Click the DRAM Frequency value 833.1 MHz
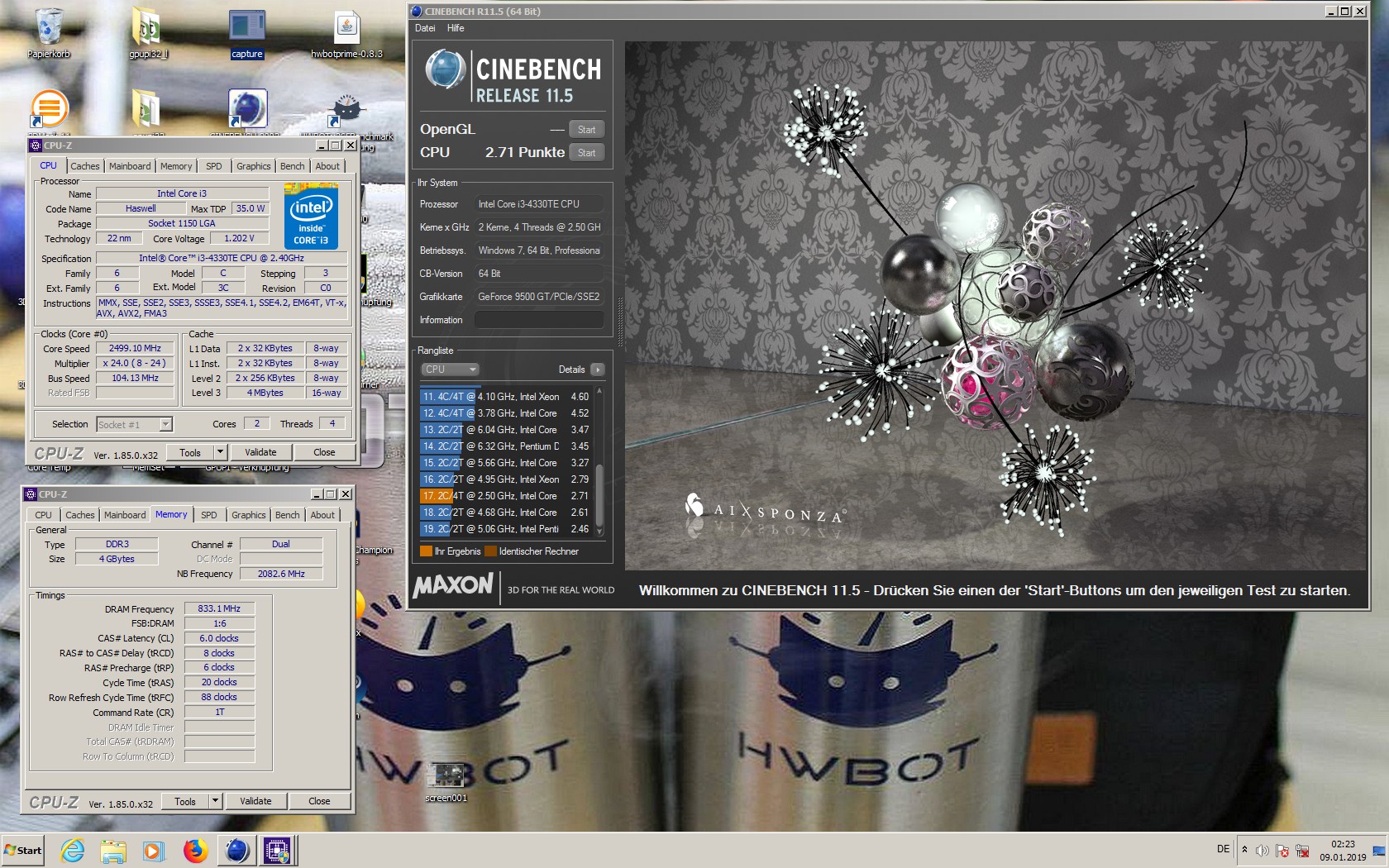 coord(219,608)
